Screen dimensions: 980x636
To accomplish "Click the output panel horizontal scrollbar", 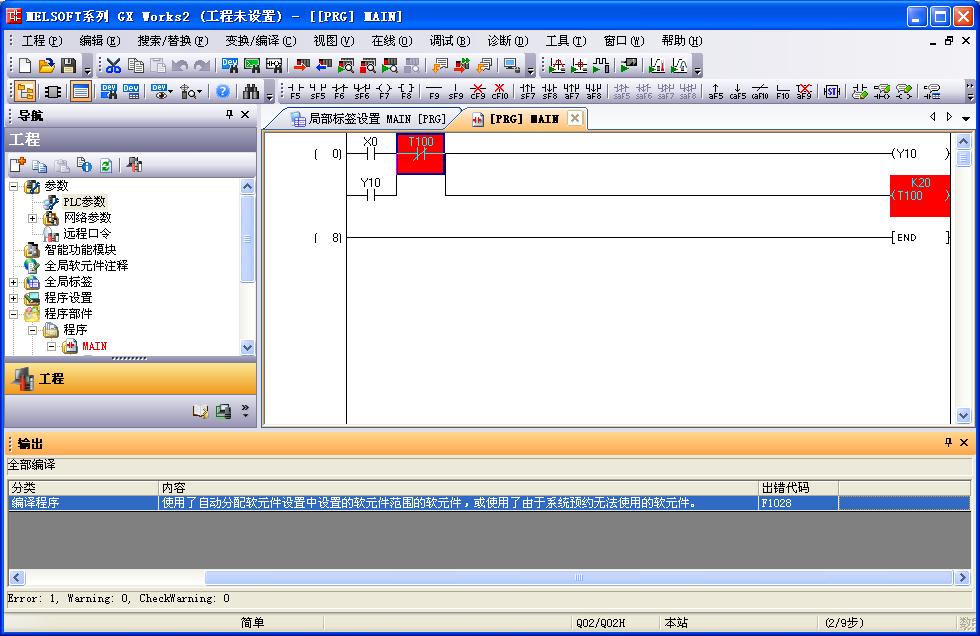I will point(578,578).
